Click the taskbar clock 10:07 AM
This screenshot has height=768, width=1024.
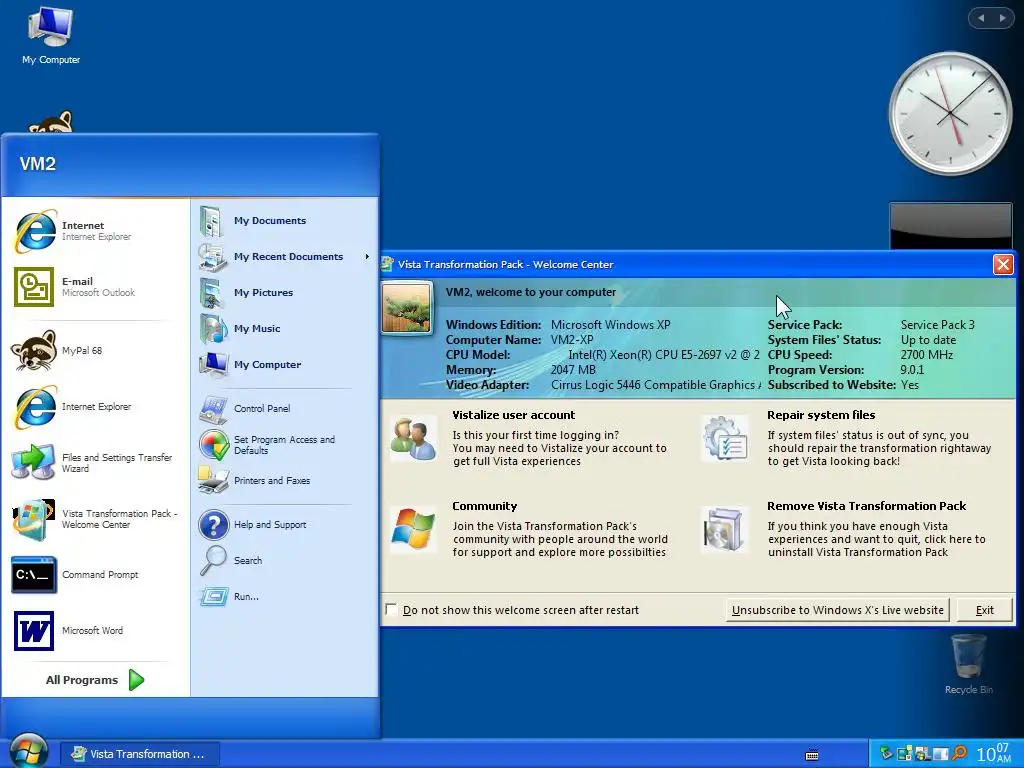993,753
